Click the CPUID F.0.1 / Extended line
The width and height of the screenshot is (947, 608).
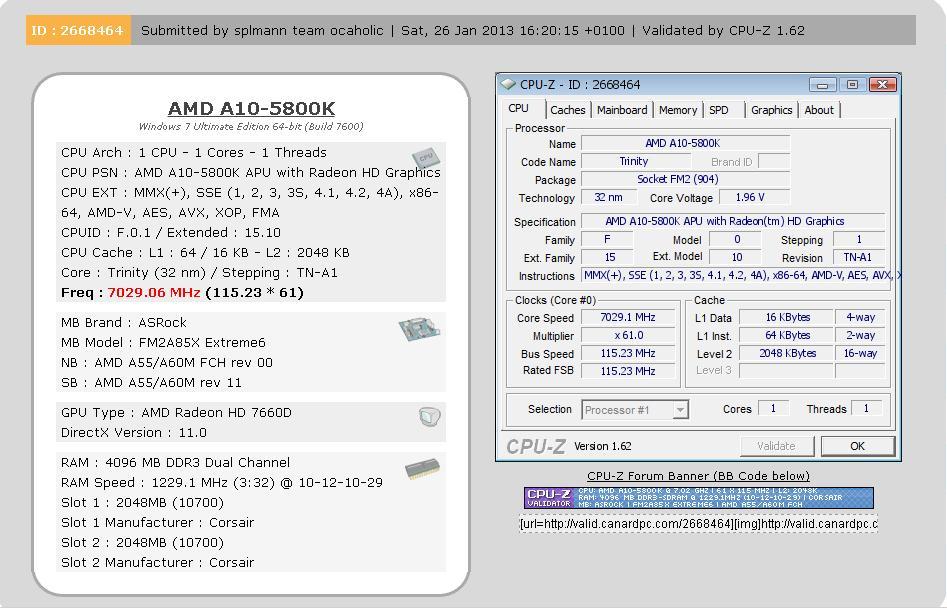point(171,233)
